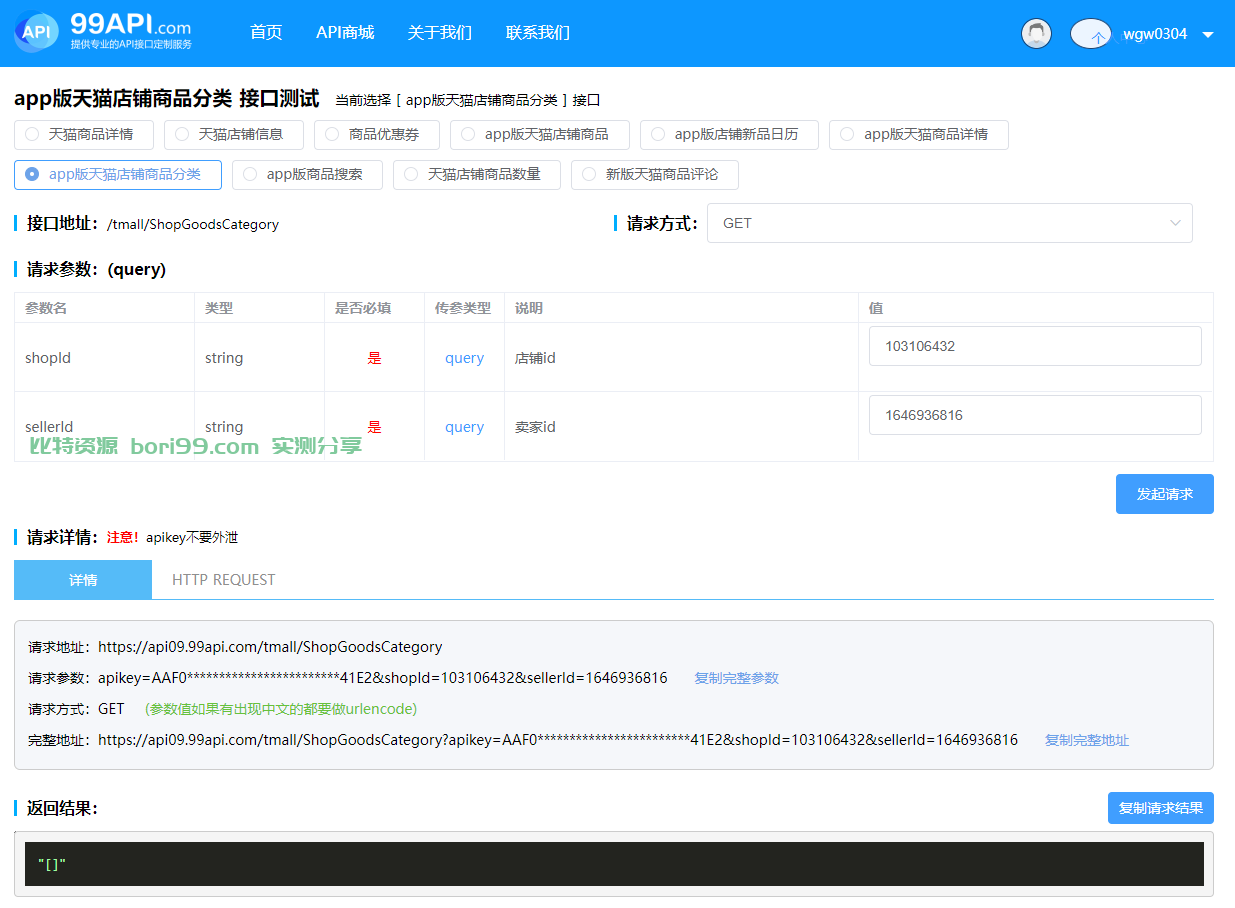Switch to the 详情 tab

coord(83,580)
